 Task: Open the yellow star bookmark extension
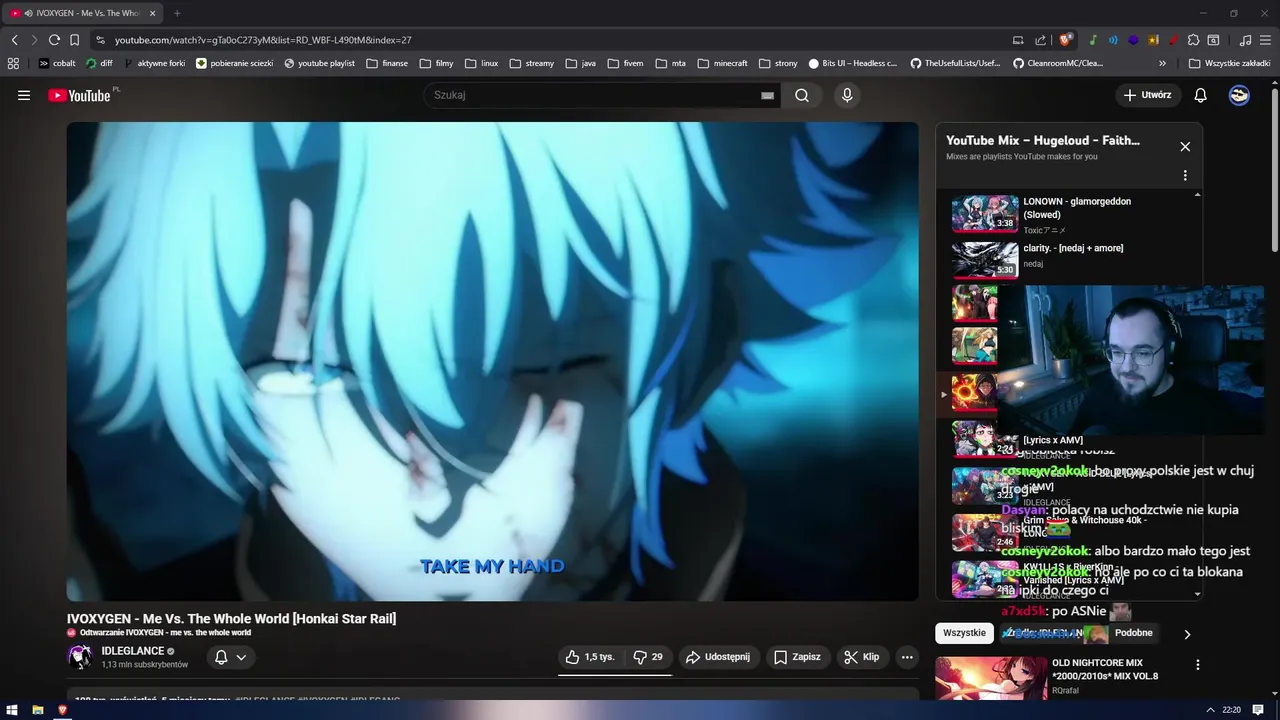[x=1153, y=40]
